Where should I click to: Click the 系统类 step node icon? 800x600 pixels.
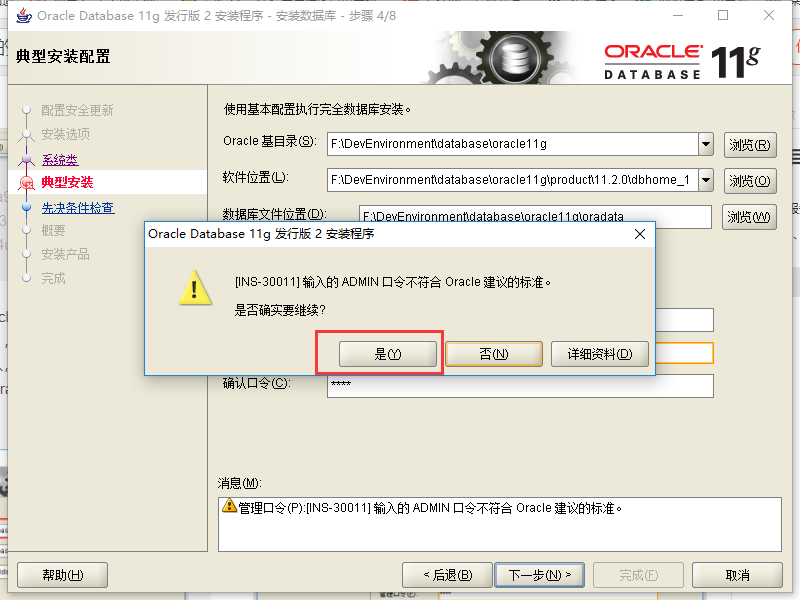click(27, 159)
